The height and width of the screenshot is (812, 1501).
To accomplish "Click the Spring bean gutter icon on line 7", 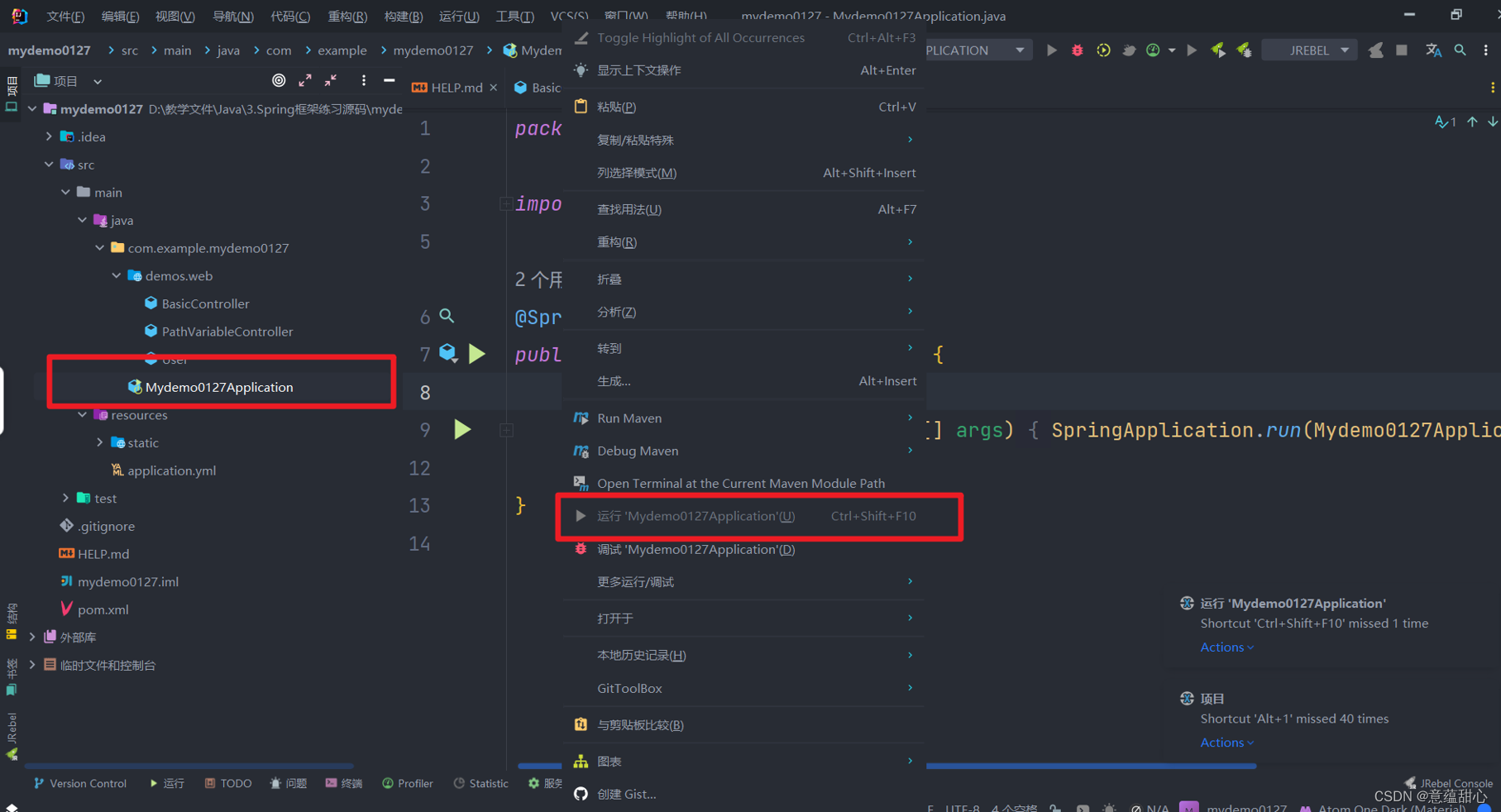I will 448,353.
